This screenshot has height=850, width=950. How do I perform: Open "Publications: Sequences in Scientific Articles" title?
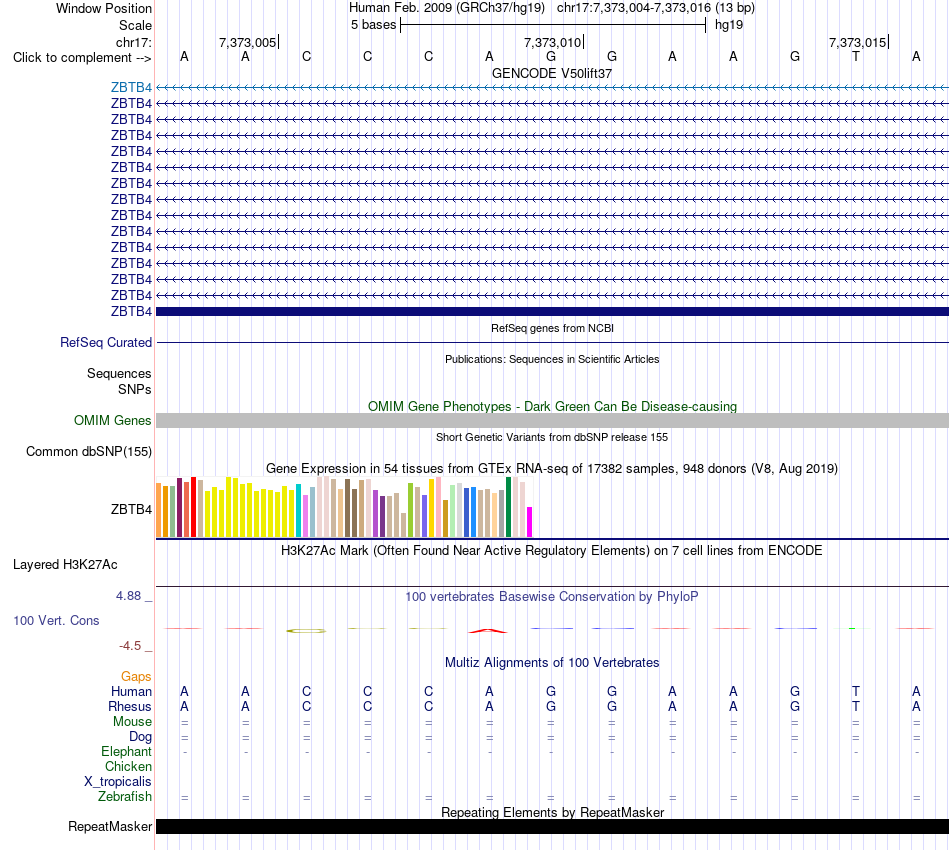click(x=552, y=359)
